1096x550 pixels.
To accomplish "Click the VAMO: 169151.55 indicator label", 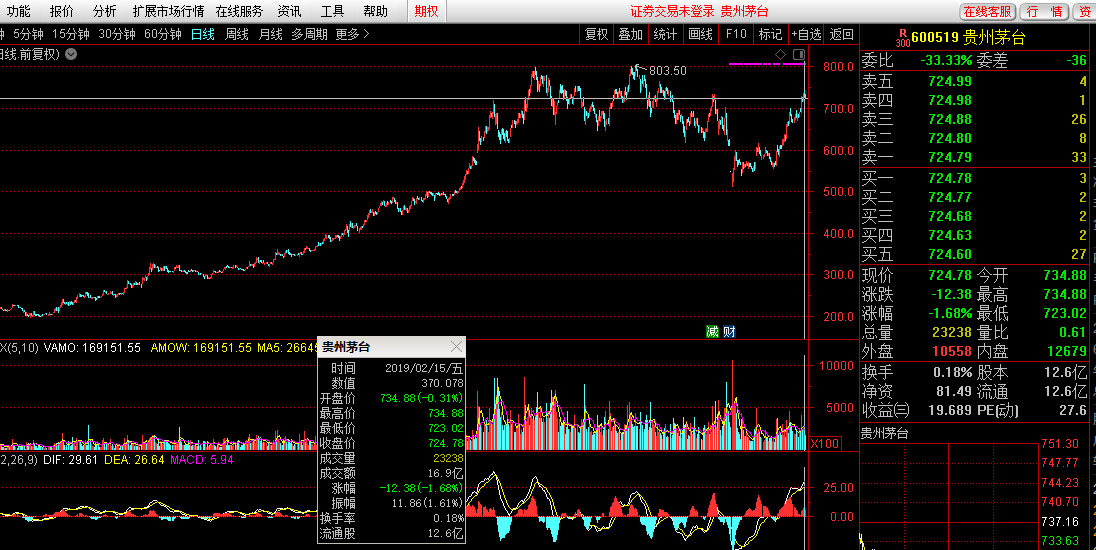I will click(x=92, y=347).
